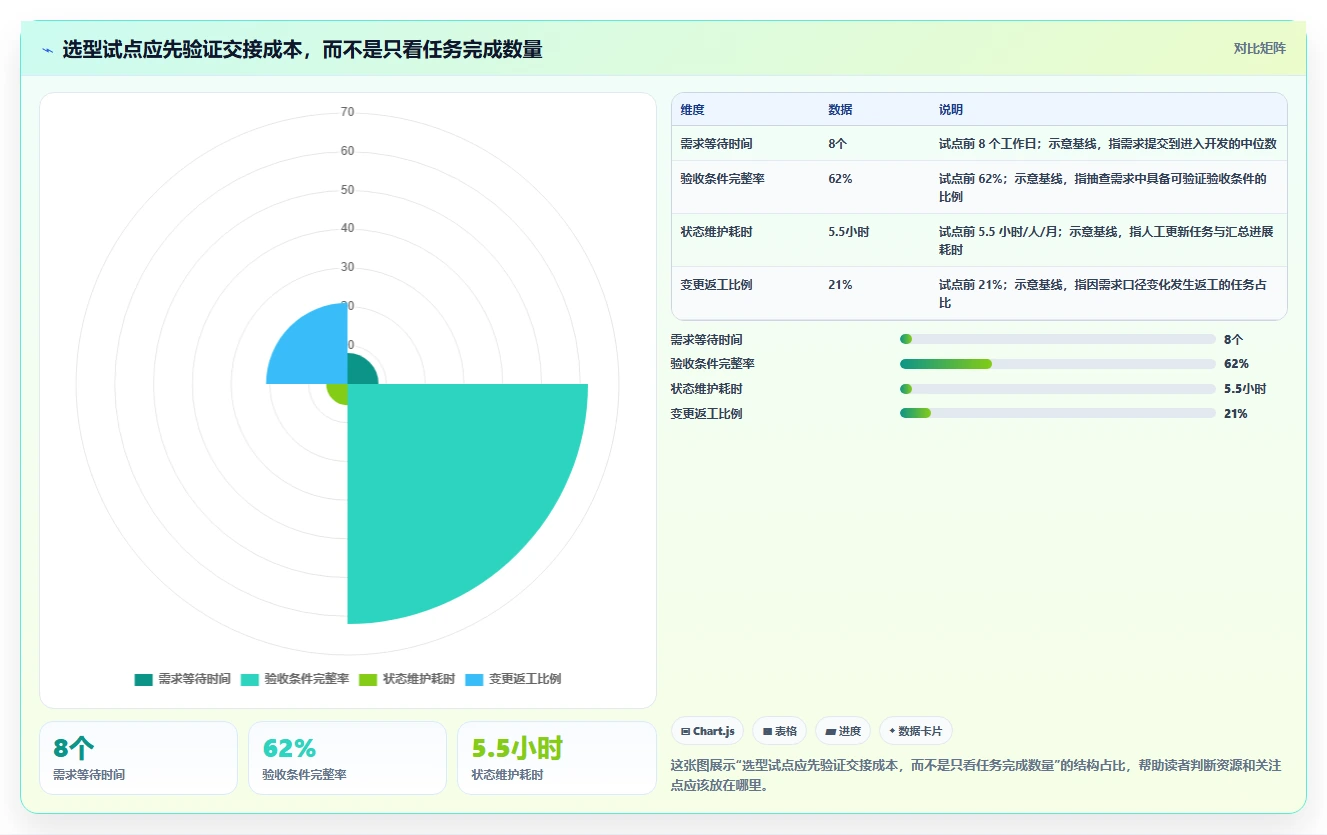The image size is (1327, 835).
Task: Click the 验收条件完整率 progress bar
Action: pyautogui.click(x=1058, y=364)
